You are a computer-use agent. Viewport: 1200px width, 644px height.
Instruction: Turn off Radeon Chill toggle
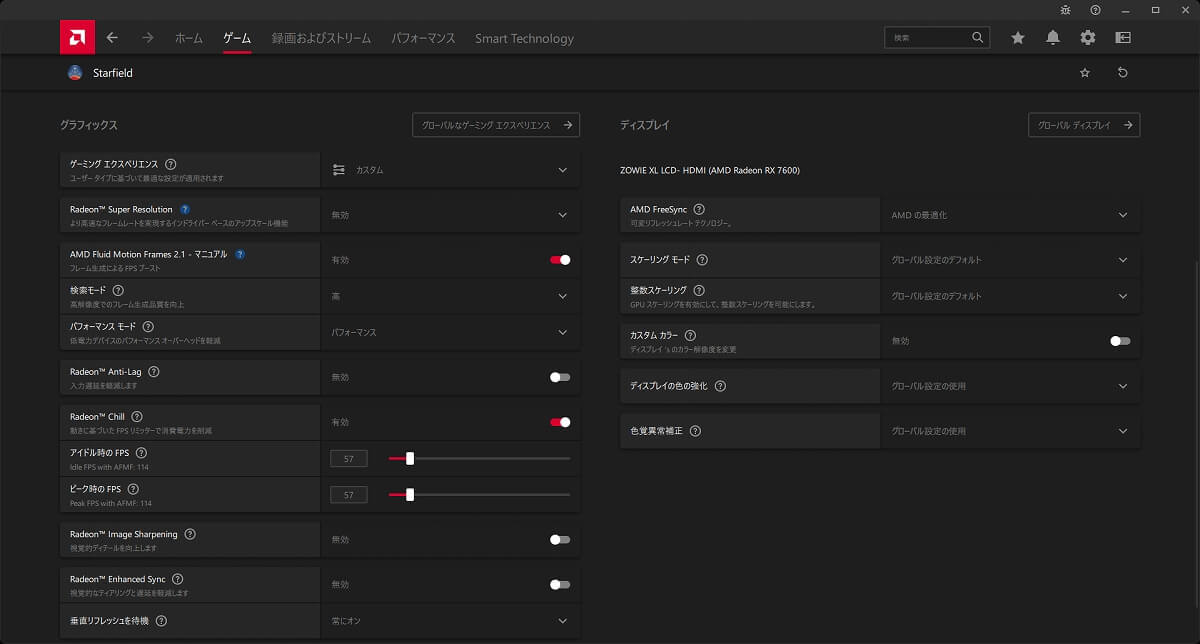point(560,422)
